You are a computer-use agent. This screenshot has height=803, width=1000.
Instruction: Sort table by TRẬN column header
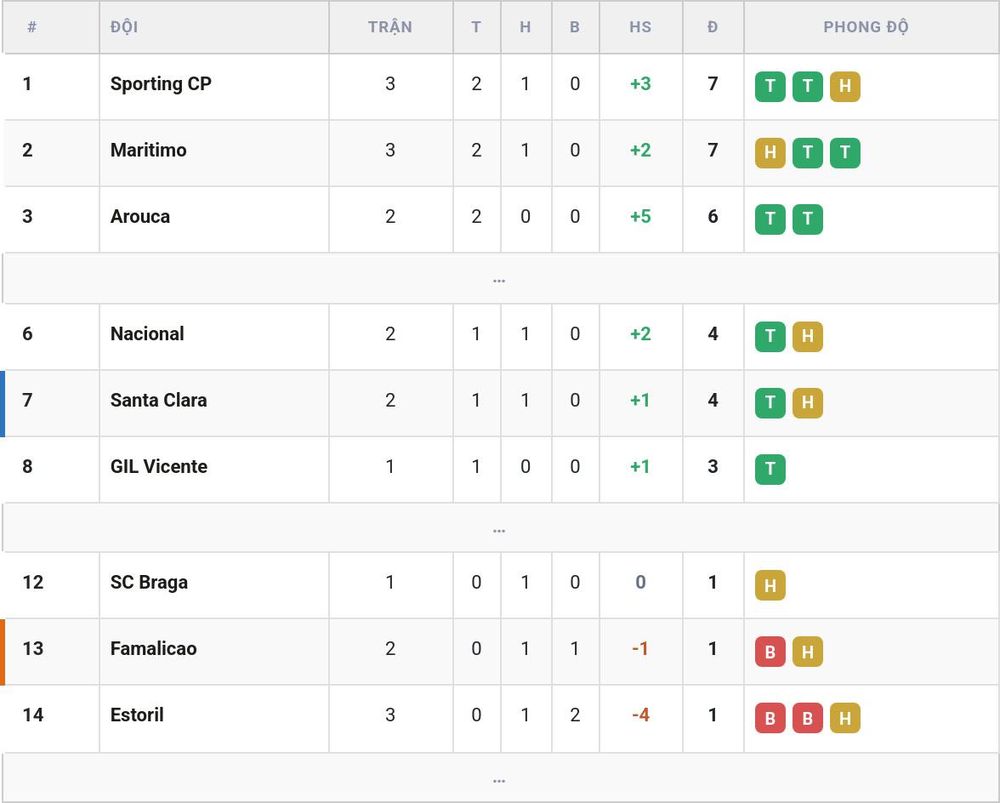point(390,27)
